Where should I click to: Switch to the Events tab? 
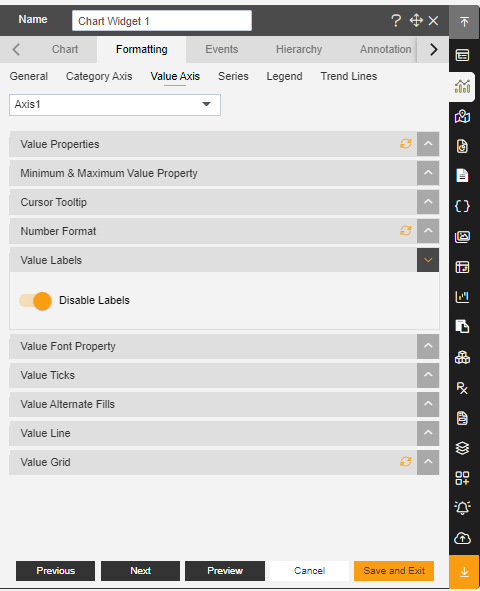point(222,49)
